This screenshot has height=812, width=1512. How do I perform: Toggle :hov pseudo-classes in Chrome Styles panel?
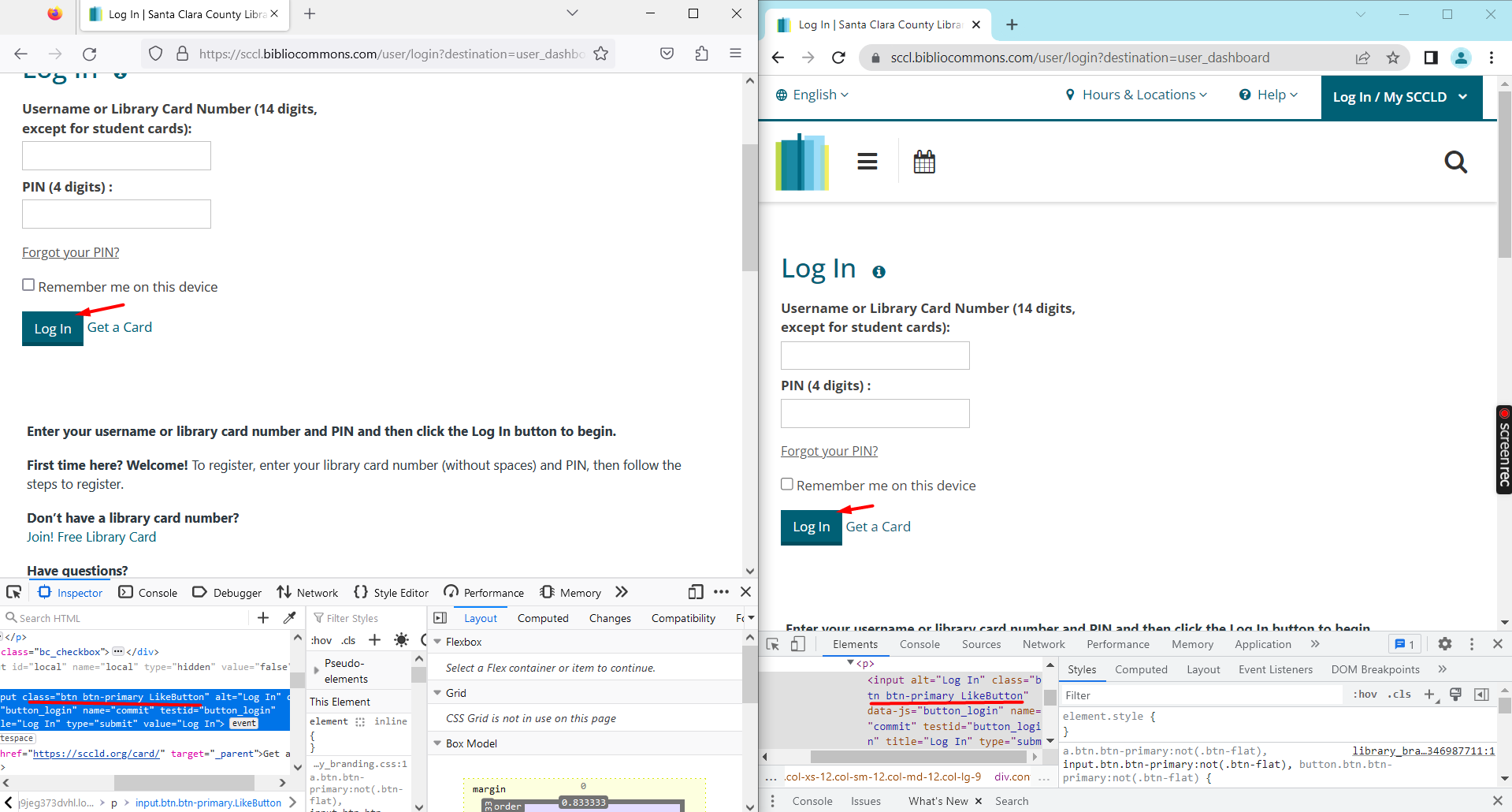1364,695
